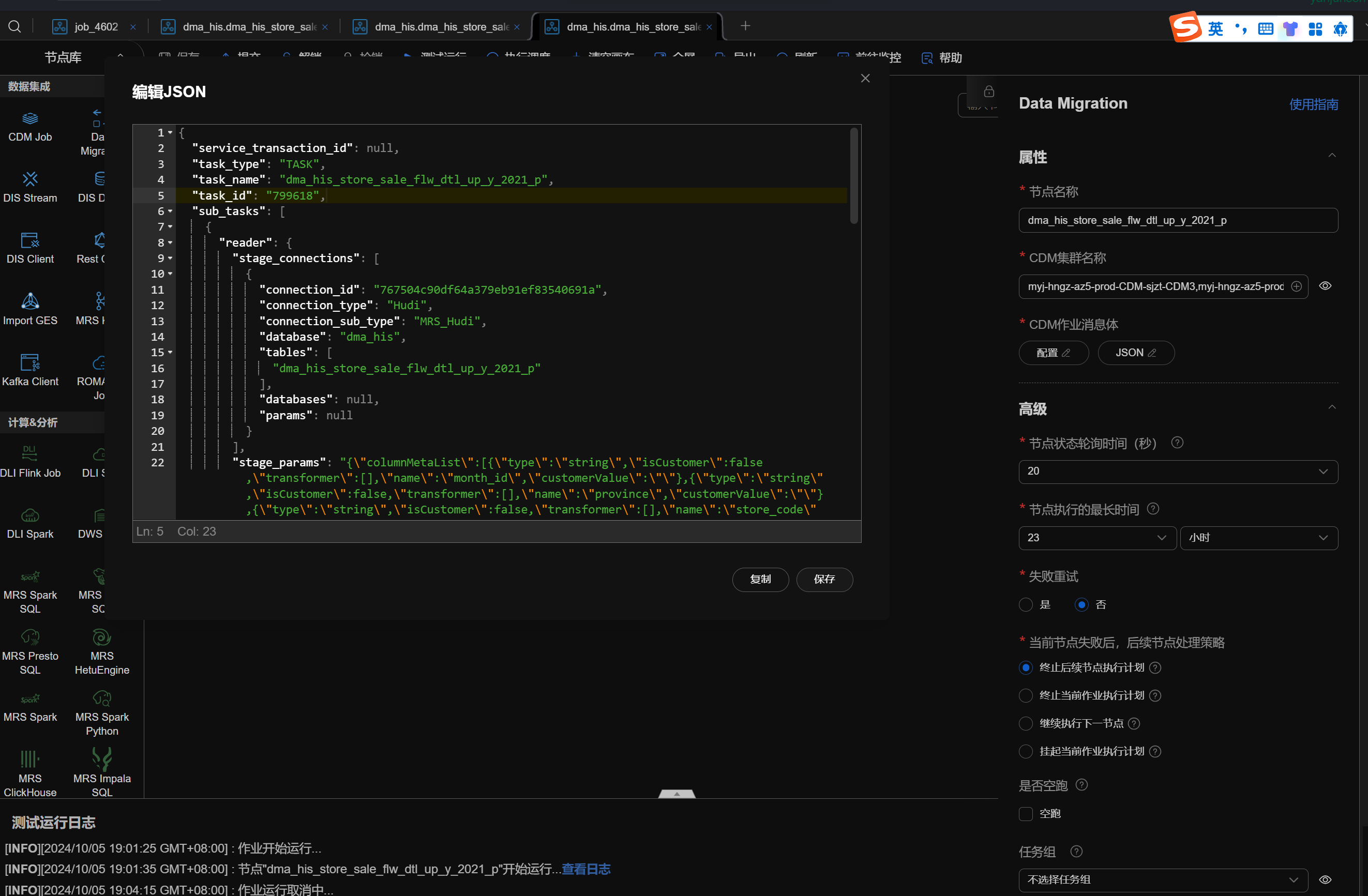
Task: Click the 配置 edit button
Action: (1053, 353)
